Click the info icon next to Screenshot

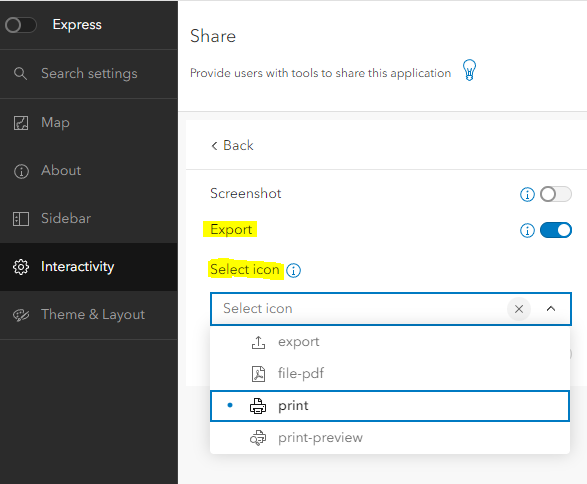click(527, 194)
